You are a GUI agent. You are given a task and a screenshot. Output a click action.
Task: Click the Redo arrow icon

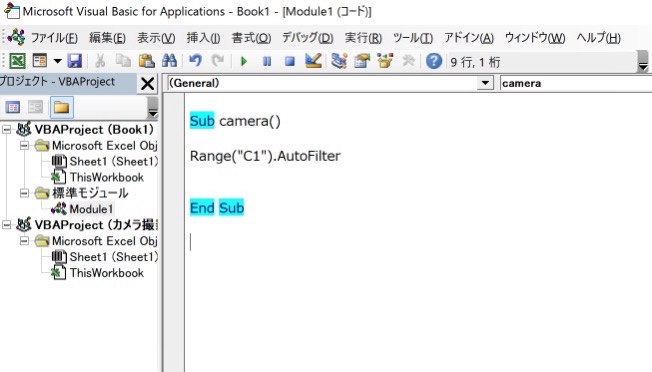tap(218, 61)
